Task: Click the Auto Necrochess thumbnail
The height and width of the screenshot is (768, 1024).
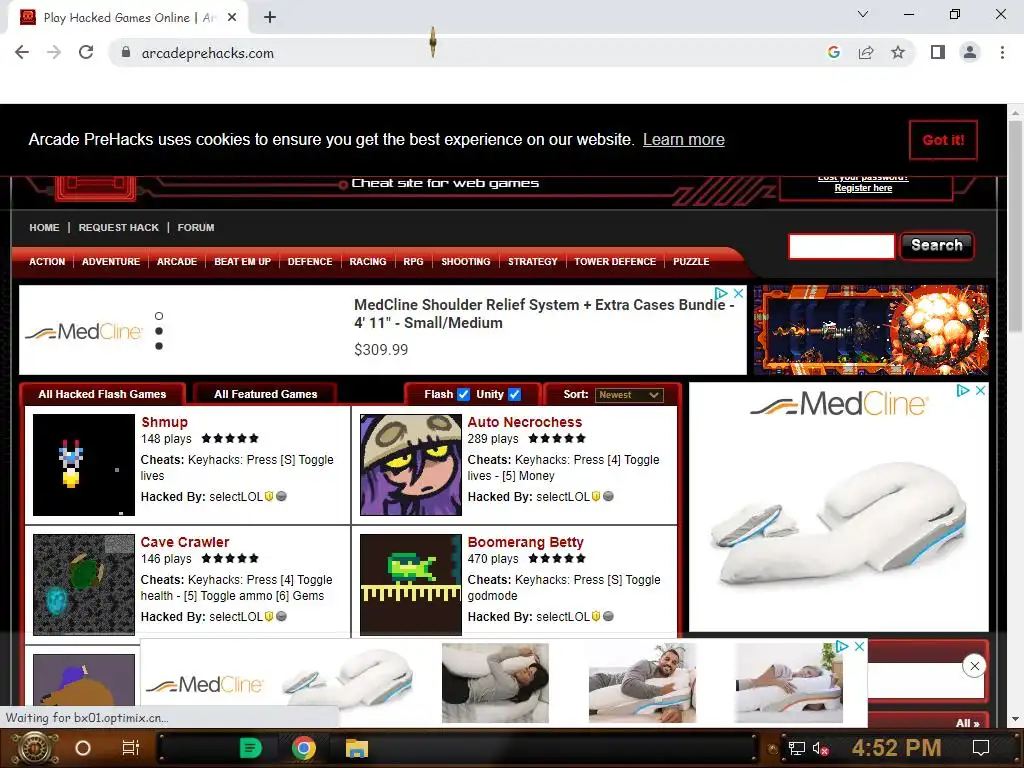Action: pos(411,465)
